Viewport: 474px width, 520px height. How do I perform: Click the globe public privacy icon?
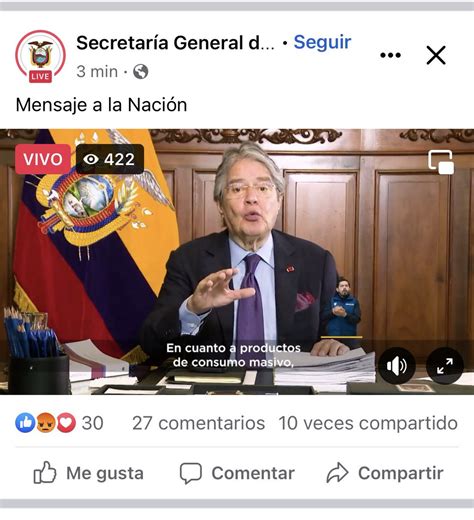coord(141,72)
